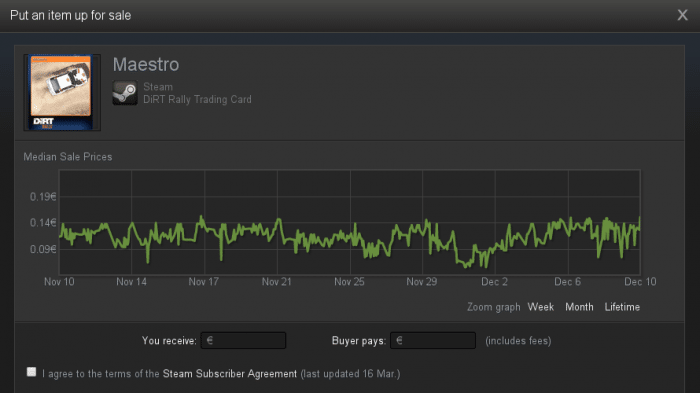Click the Maestro trading card thumbnail
Viewport: 700px width, 393px height.
click(x=62, y=92)
